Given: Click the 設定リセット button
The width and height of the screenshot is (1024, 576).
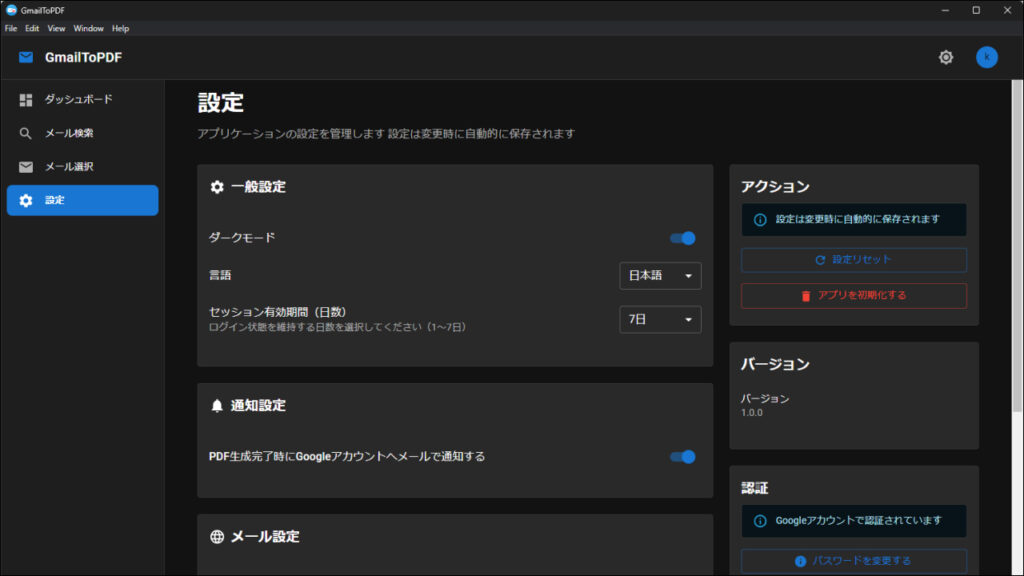Looking at the screenshot, I should point(854,260).
